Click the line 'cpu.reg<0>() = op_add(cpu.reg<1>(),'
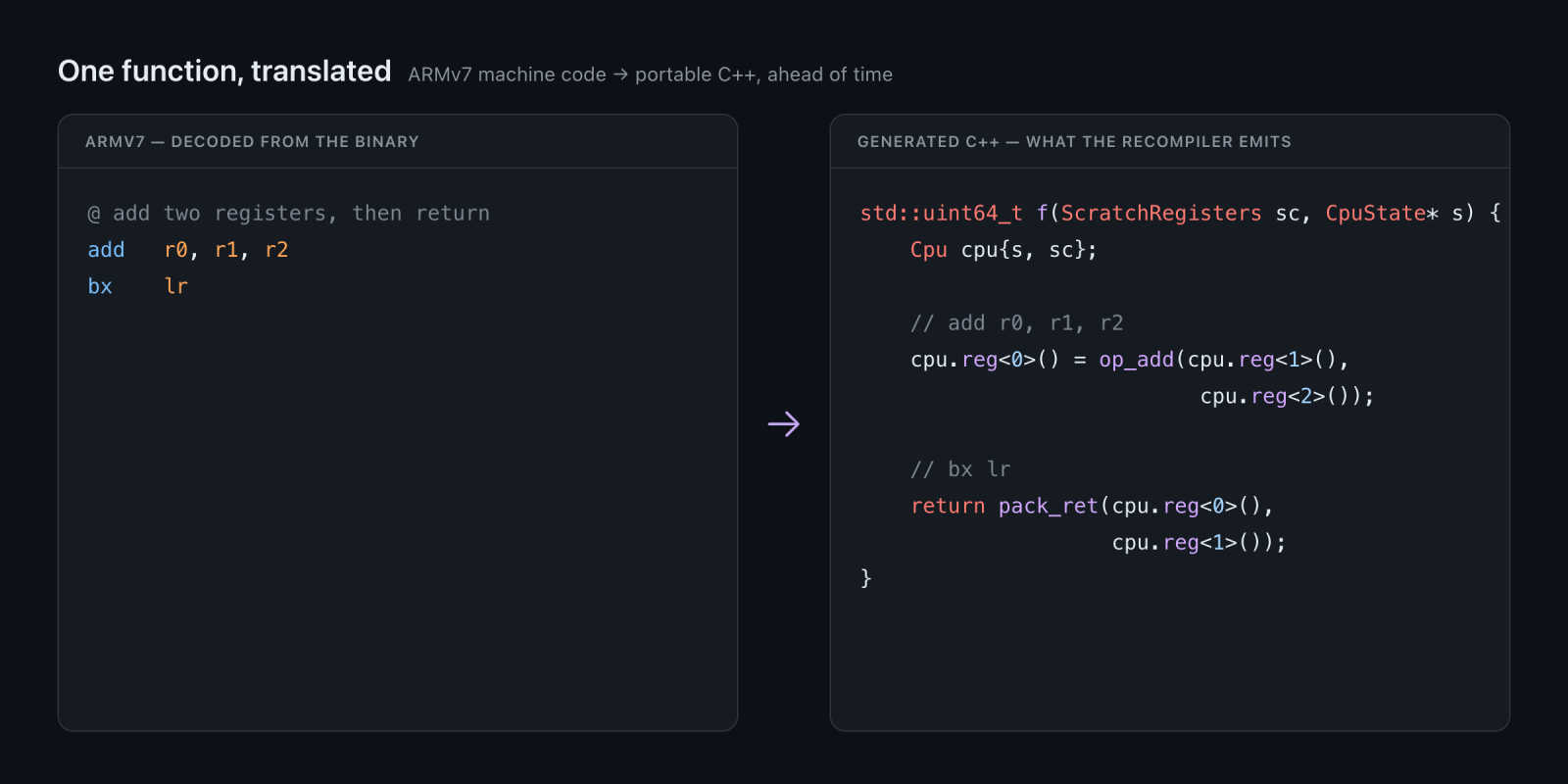 click(x=1130, y=360)
